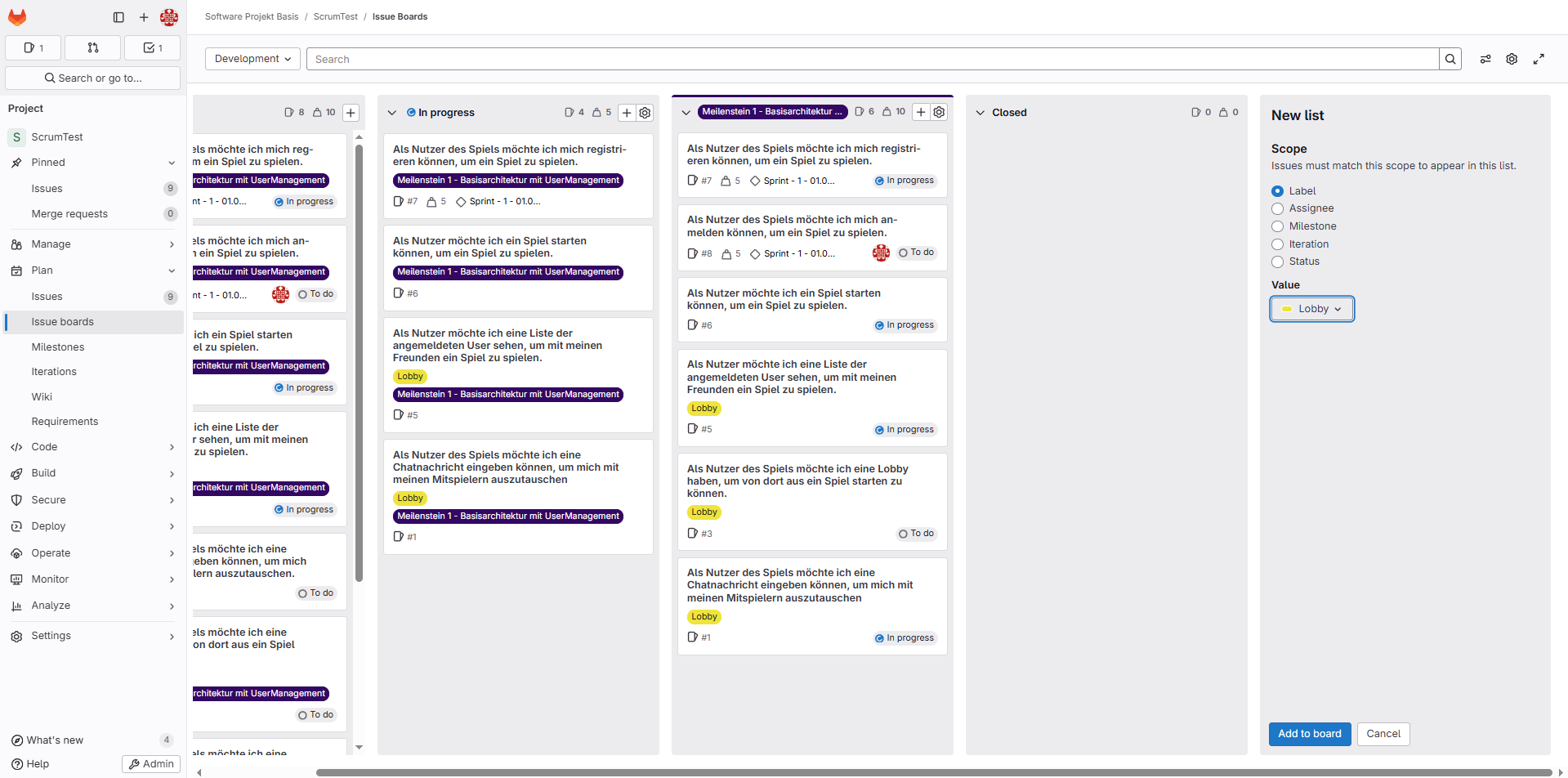1568x778 pixels.
Task: Click the Cancel button
Action: click(x=1383, y=734)
